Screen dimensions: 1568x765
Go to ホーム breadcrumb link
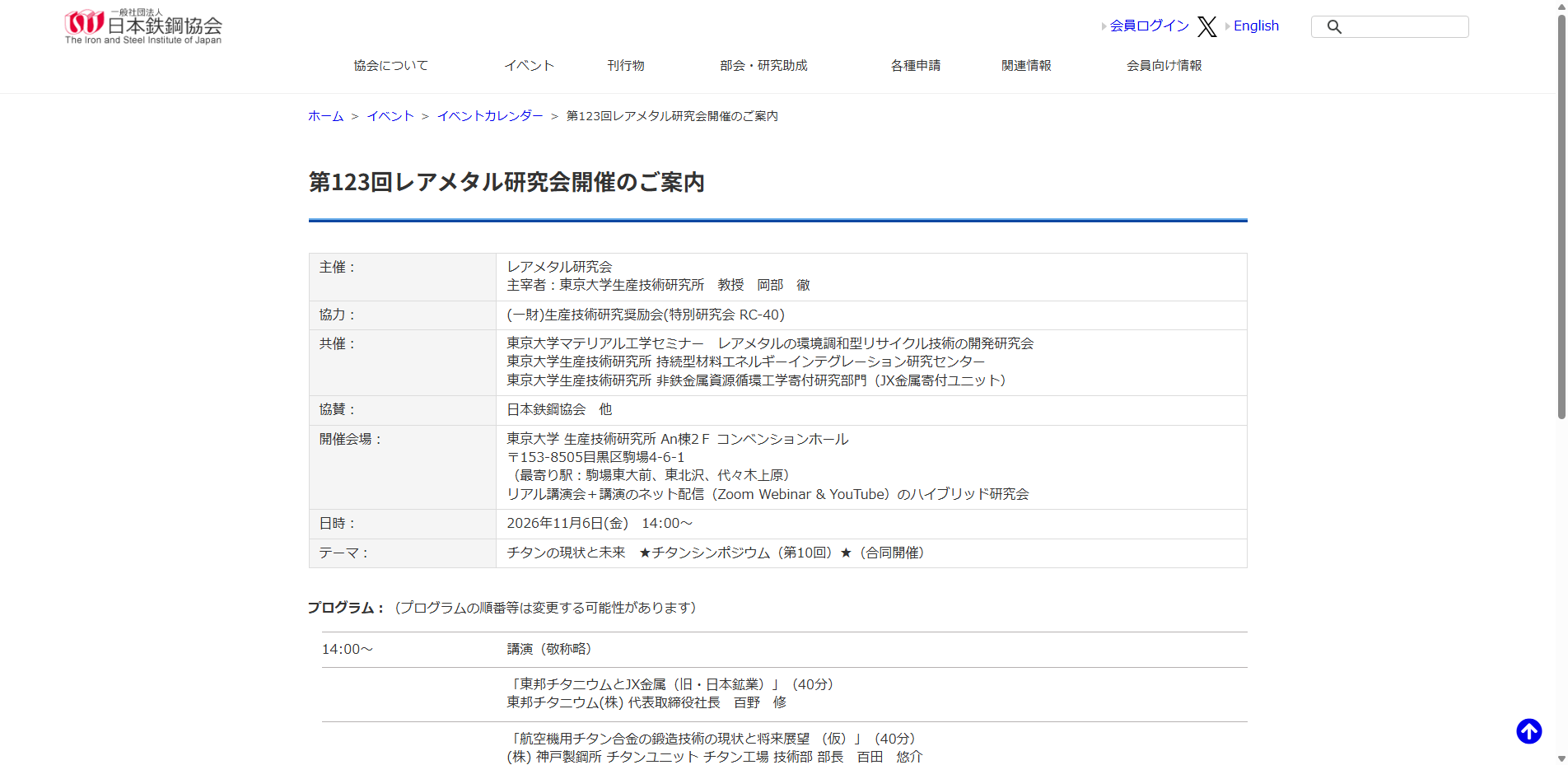click(x=326, y=116)
